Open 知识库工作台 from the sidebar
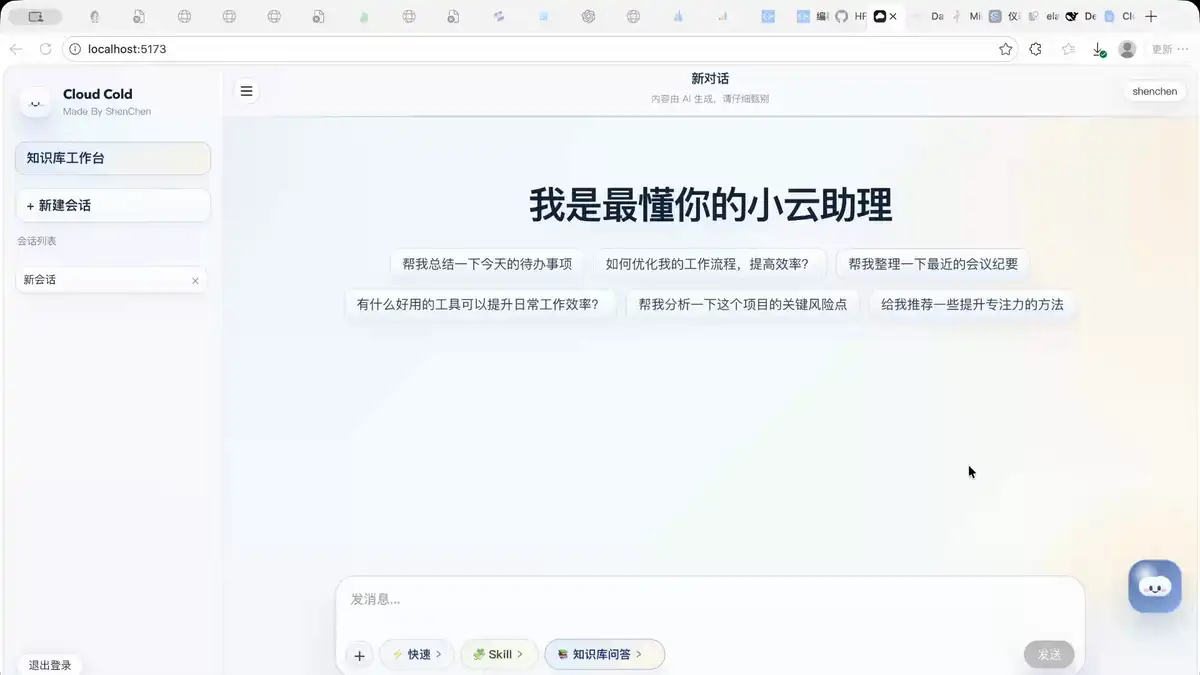1200x675 pixels. coord(113,158)
